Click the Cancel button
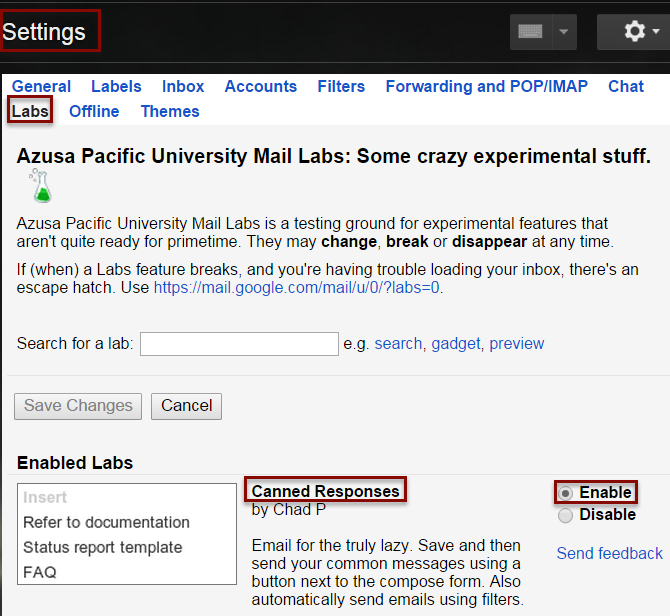 (x=186, y=406)
